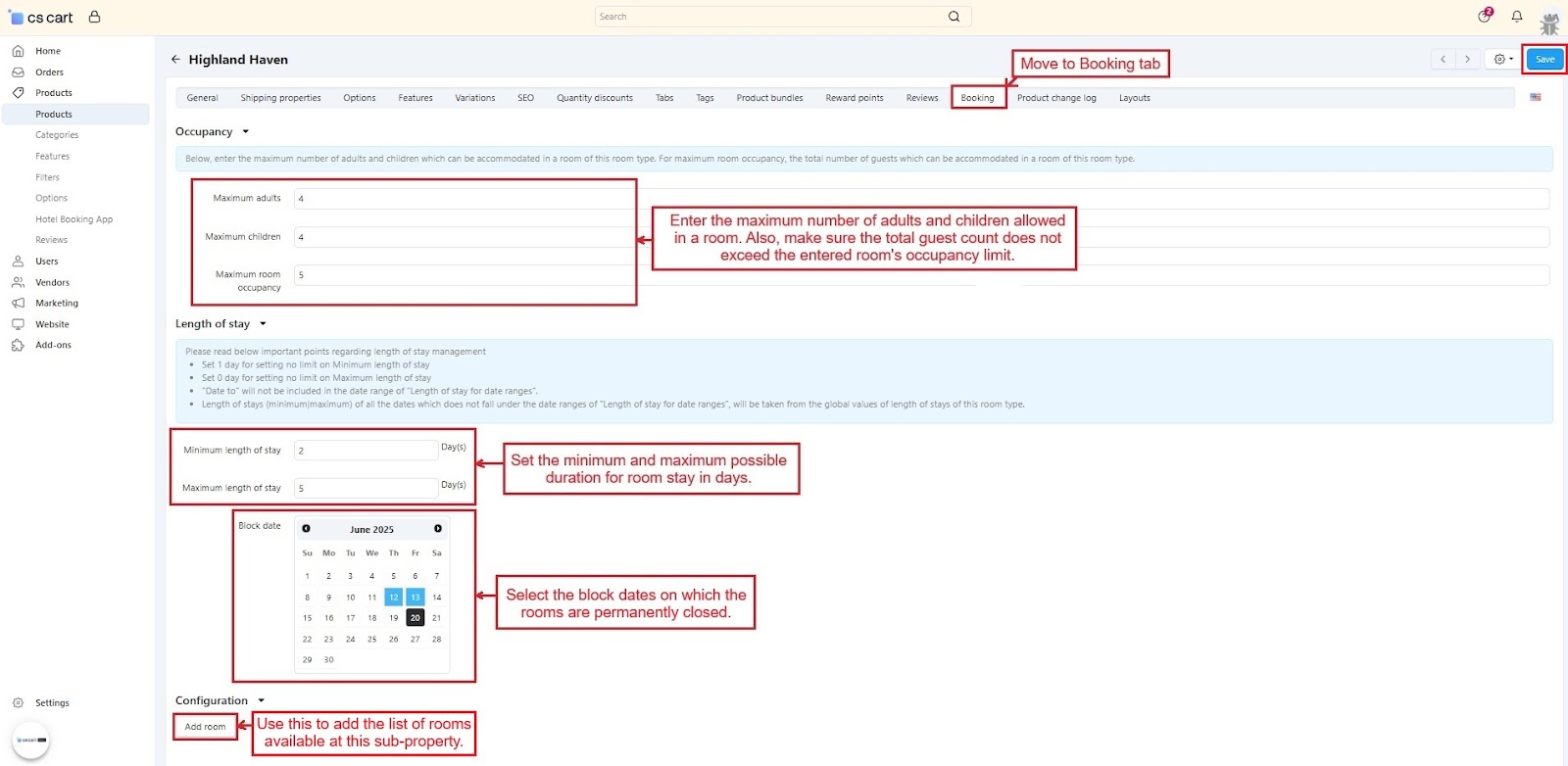Open the Shipping properties tab
This screenshot has height=766, width=1568.
(x=280, y=98)
